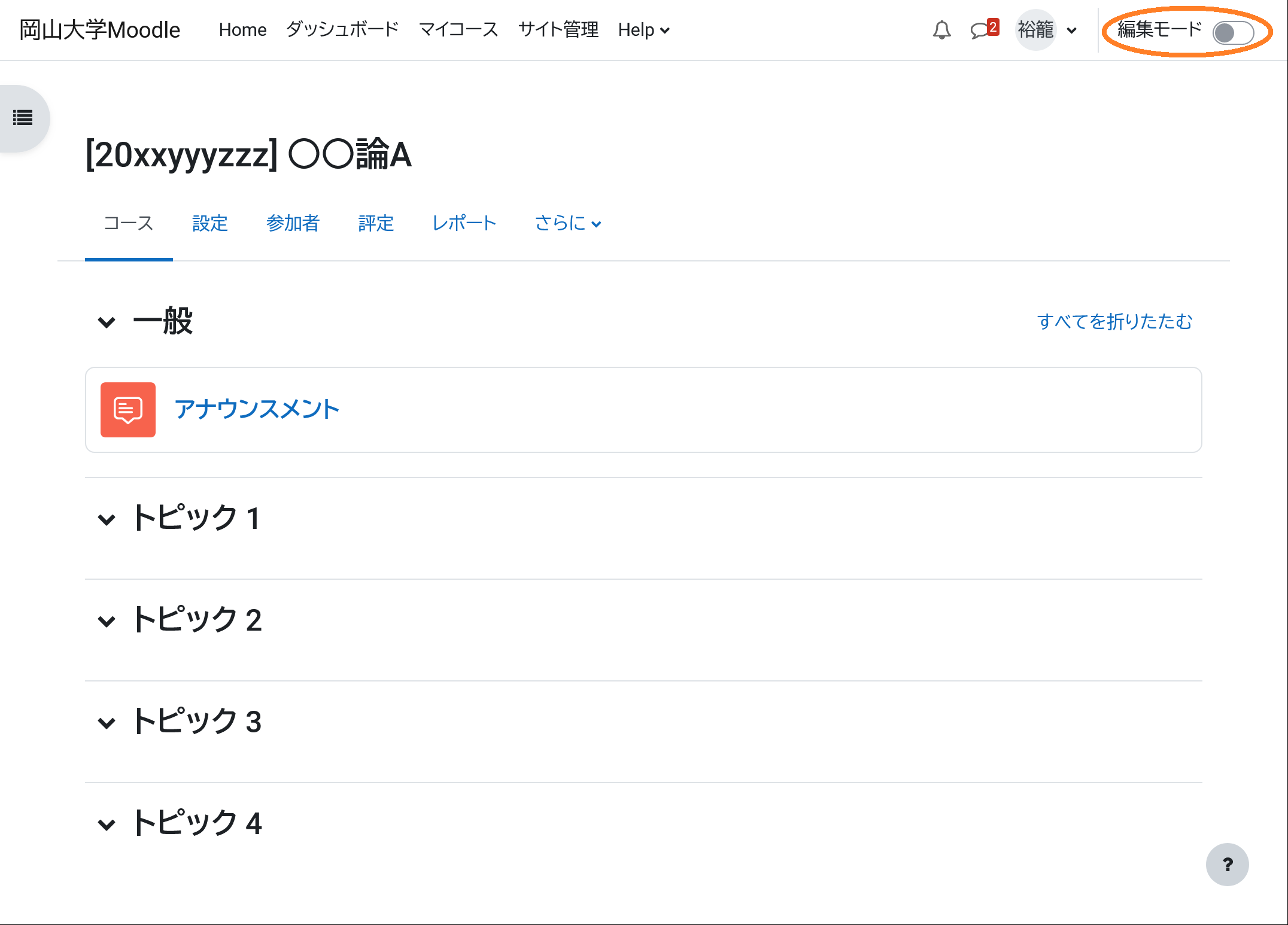This screenshot has width=1288, height=925.
Task: Switch to the レポート tab
Action: point(464,223)
